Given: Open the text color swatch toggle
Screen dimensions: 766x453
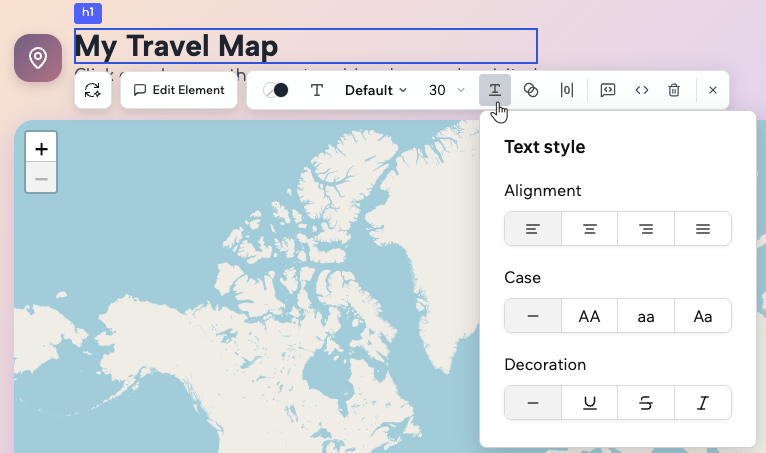Looking at the screenshot, I should coord(276,90).
